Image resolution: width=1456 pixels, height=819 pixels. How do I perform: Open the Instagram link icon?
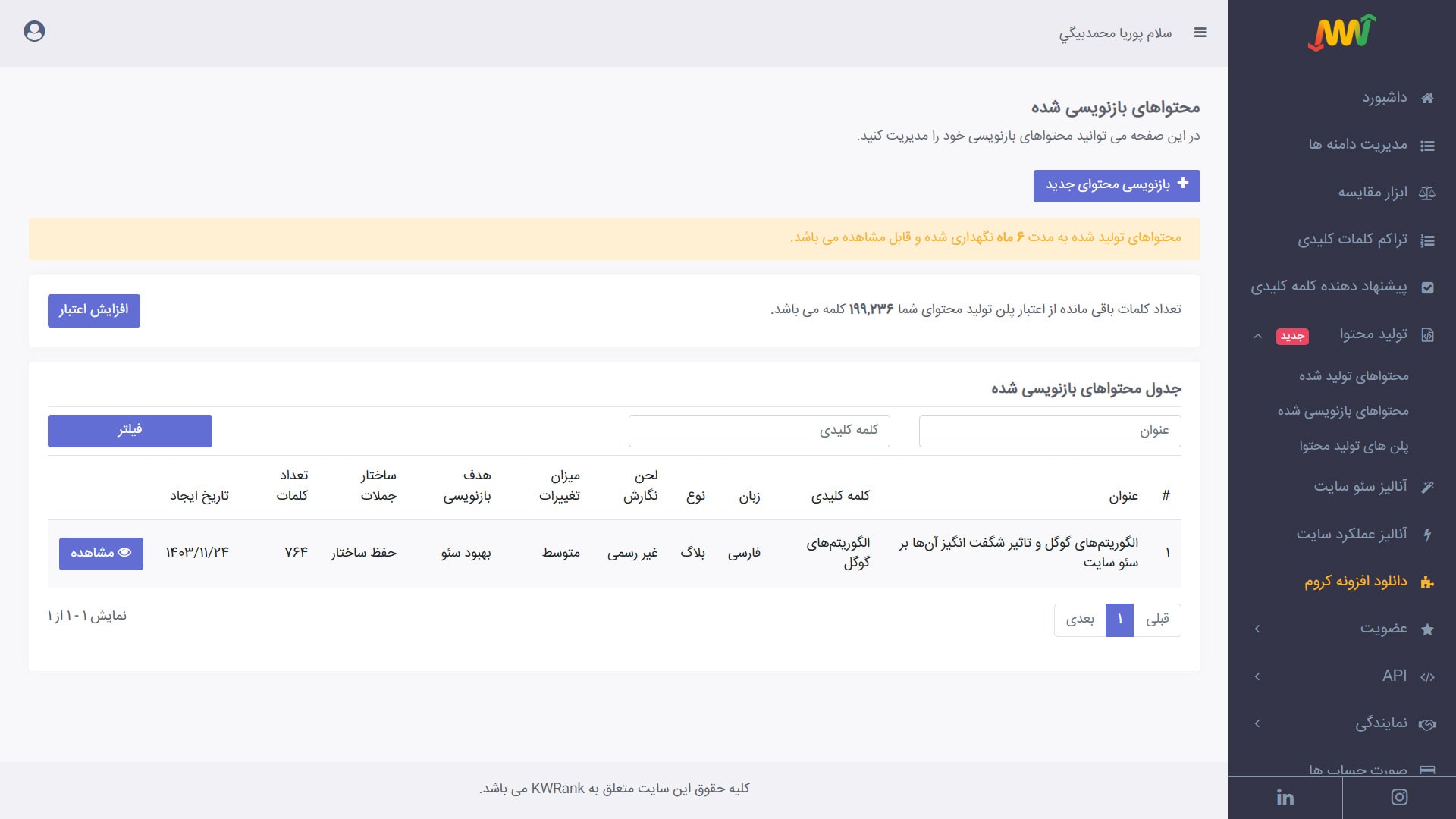[x=1399, y=797]
